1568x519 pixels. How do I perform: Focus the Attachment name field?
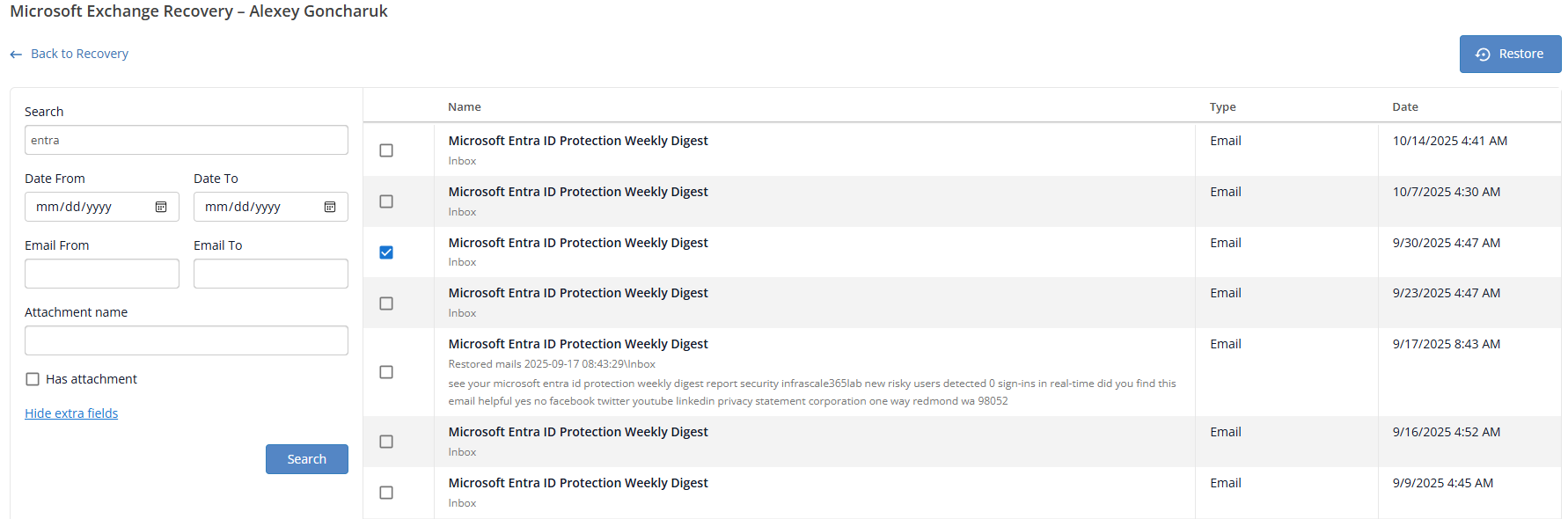[x=187, y=340]
